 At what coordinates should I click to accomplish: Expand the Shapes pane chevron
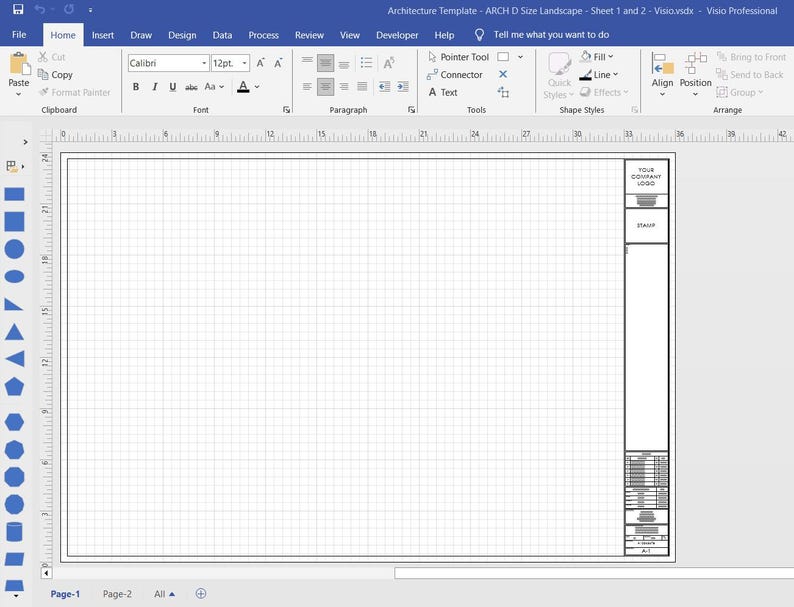click(25, 142)
